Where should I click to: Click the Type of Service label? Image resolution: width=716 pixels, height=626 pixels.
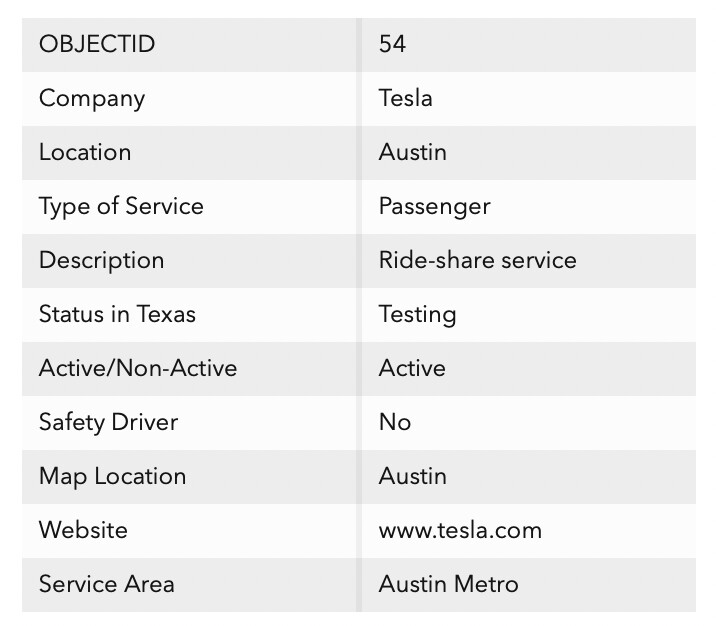[x=121, y=206]
